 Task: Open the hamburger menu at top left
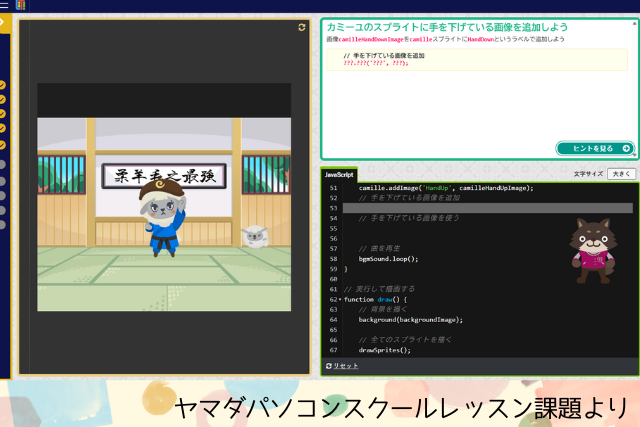pyautogui.click(x=5, y=5)
